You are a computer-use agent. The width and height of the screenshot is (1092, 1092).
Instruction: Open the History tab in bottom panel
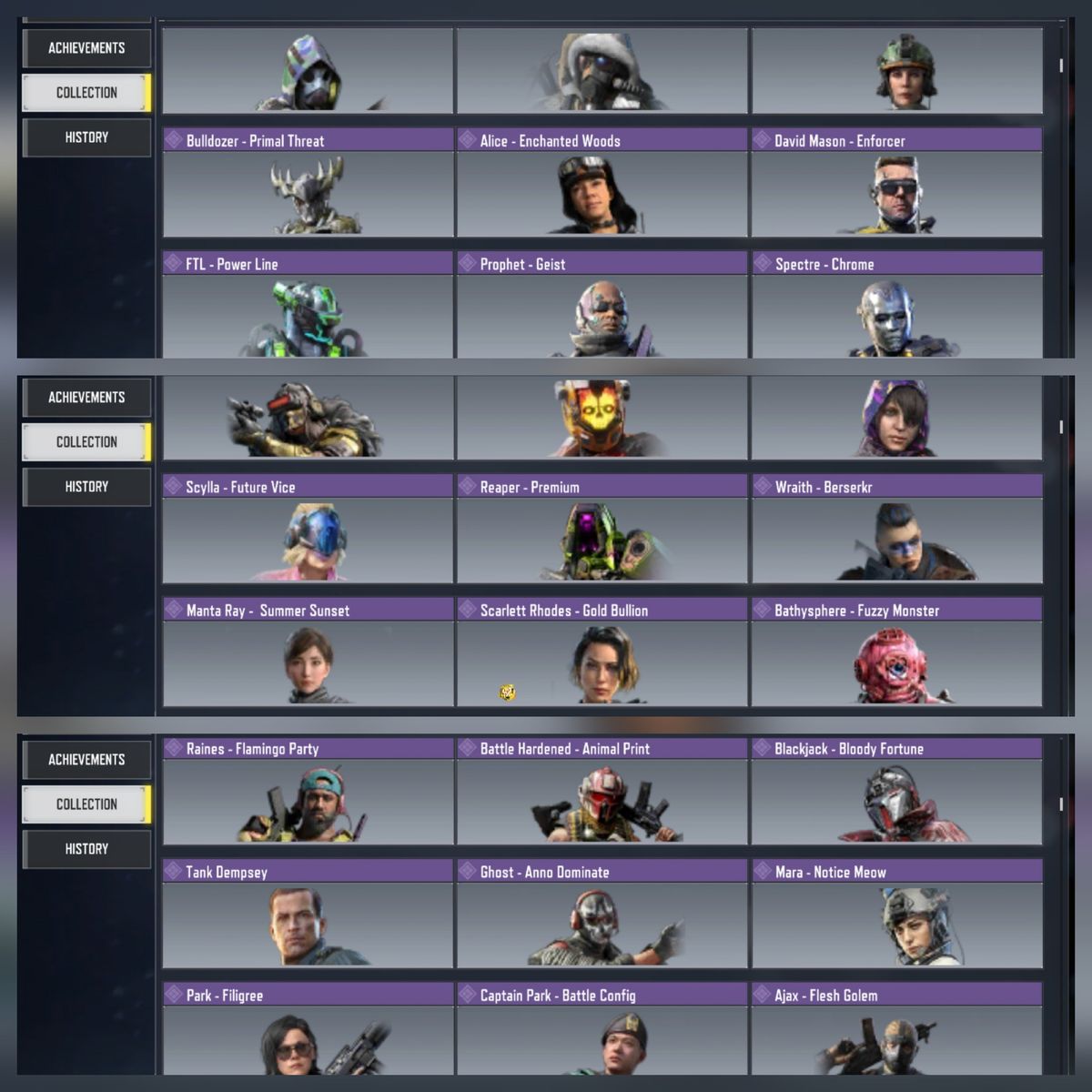[x=86, y=849]
